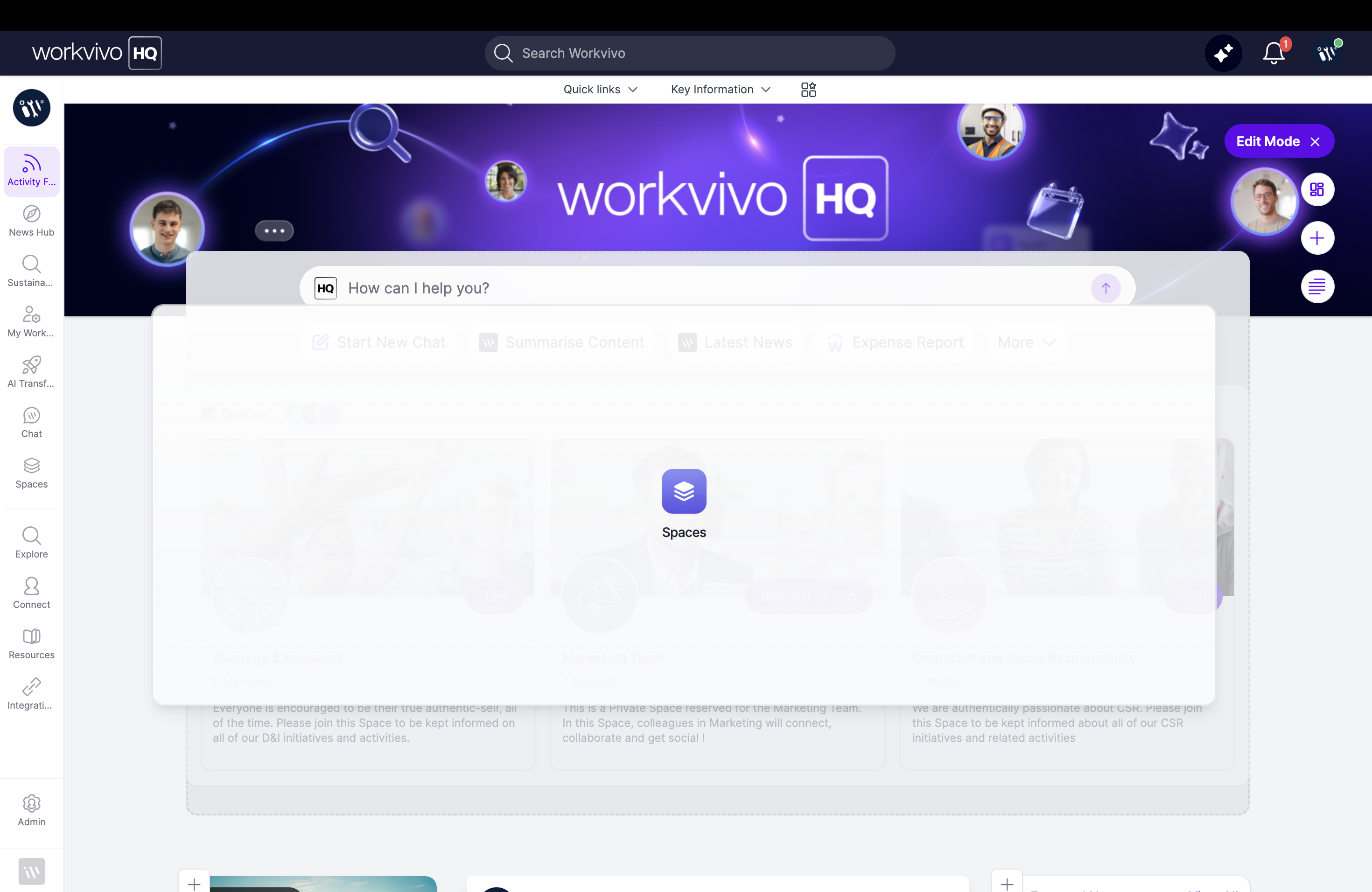Click the send arrow in the assistant box
Viewport: 1372px width, 892px height.
point(1105,288)
